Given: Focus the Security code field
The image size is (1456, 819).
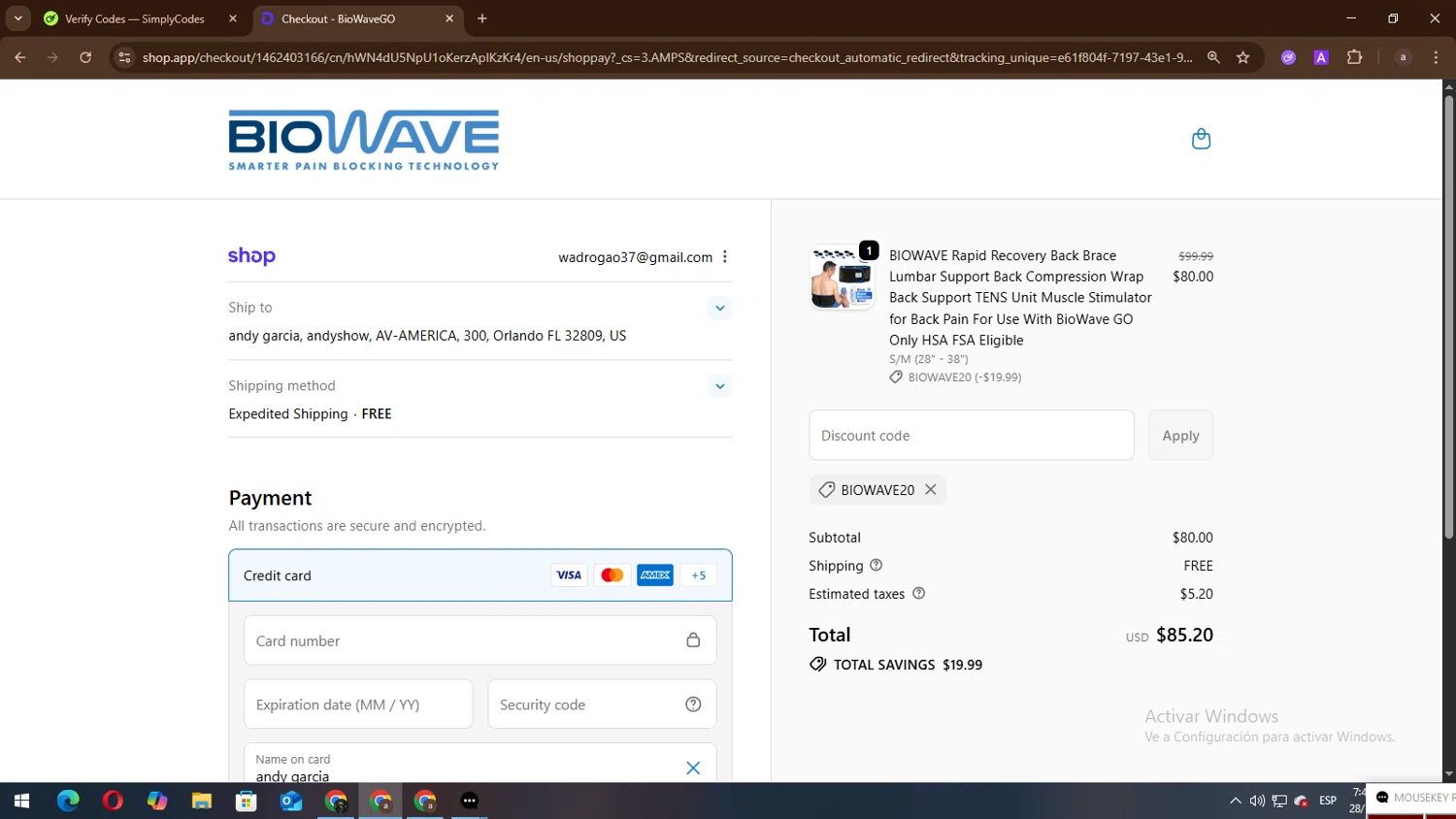Looking at the screenshot, I should point(602,704).
